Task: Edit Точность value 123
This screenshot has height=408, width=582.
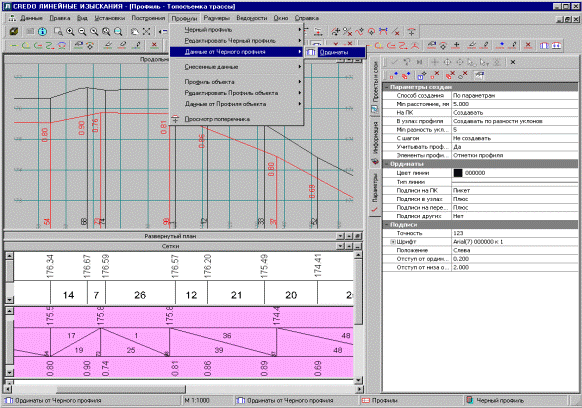Action: (514, 233)
